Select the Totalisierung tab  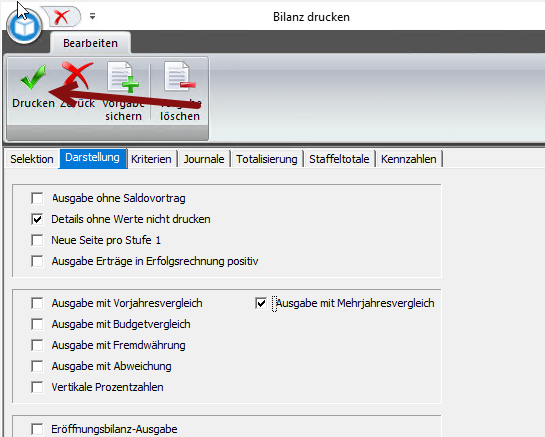point(267,159)
